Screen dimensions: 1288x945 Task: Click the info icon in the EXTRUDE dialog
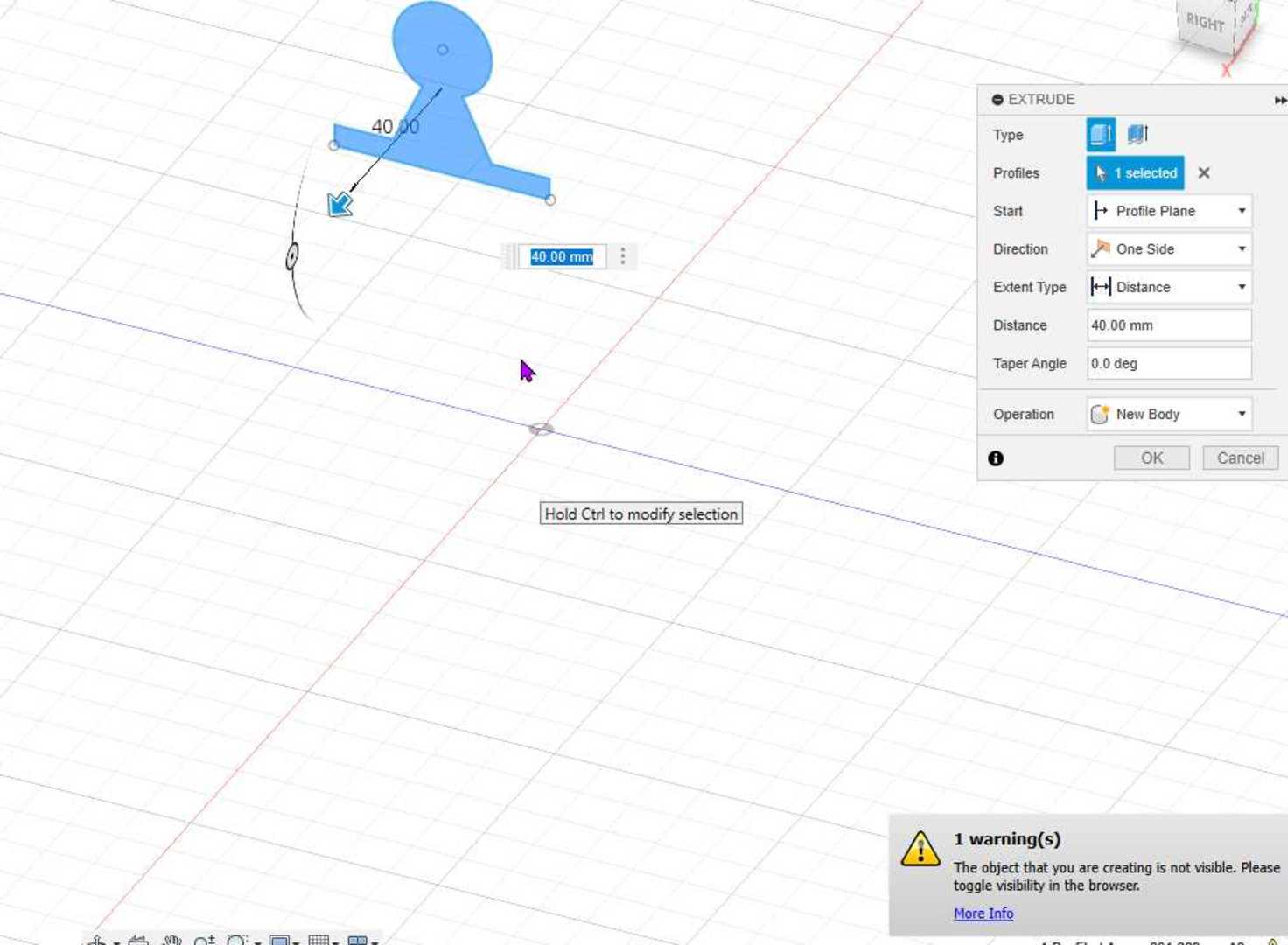coord(996,458)
